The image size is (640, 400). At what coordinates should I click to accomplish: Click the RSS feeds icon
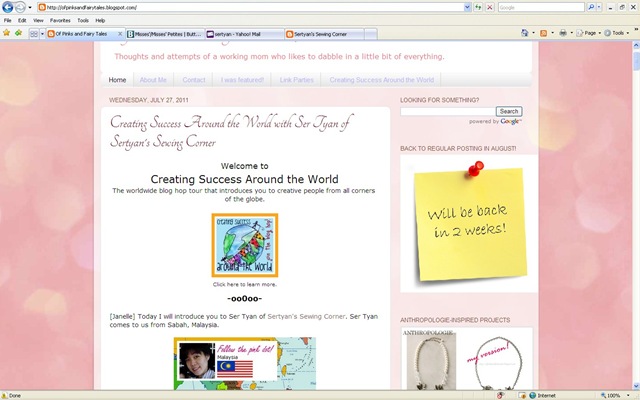[x=543, y=33]
